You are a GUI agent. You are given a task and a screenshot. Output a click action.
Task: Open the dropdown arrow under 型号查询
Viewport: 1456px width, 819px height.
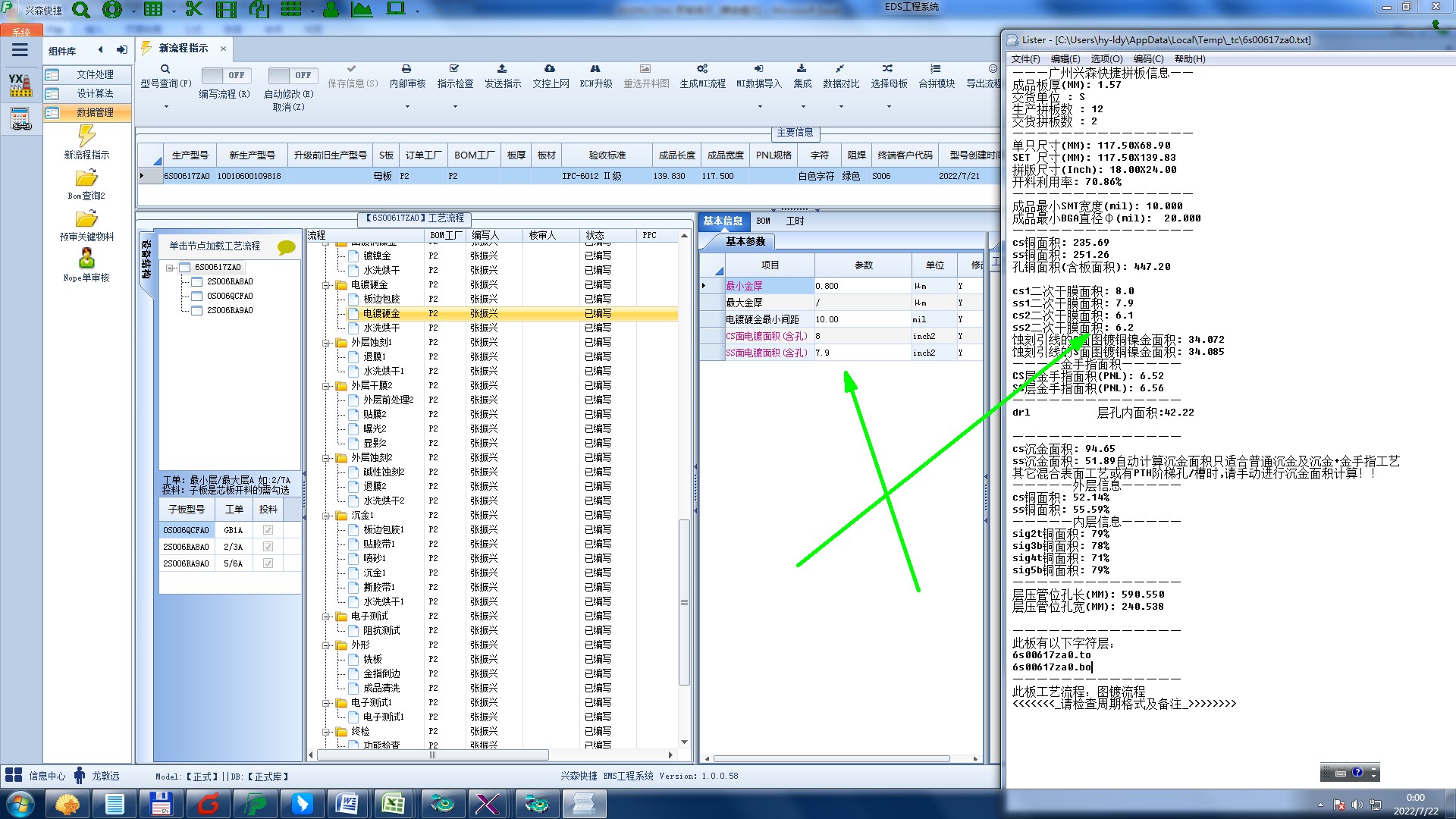point(166,107)
